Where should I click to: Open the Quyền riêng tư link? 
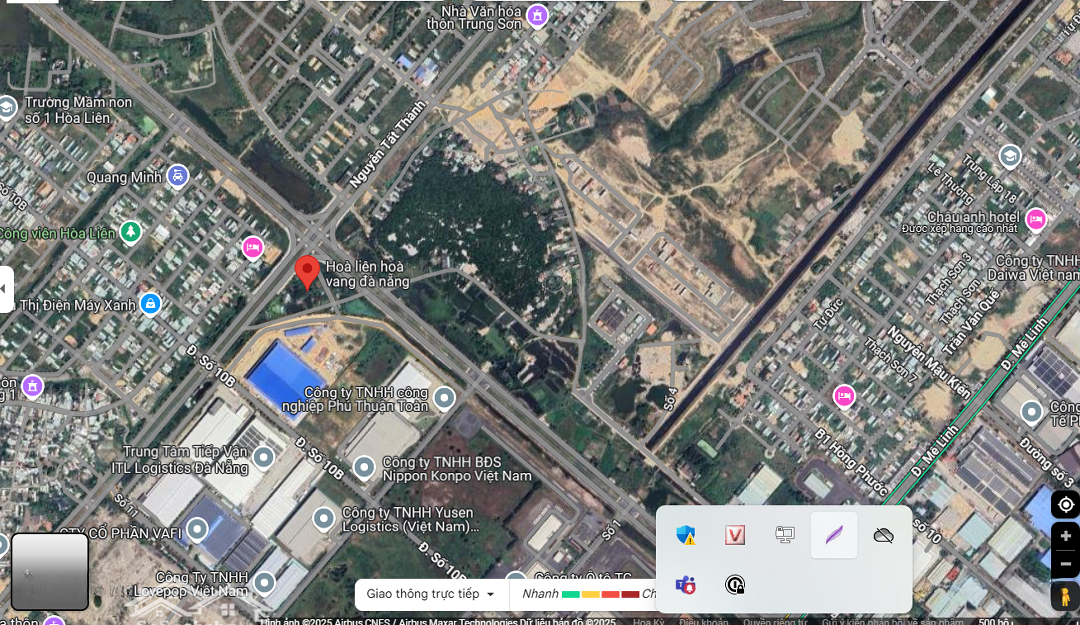[775, 621]
